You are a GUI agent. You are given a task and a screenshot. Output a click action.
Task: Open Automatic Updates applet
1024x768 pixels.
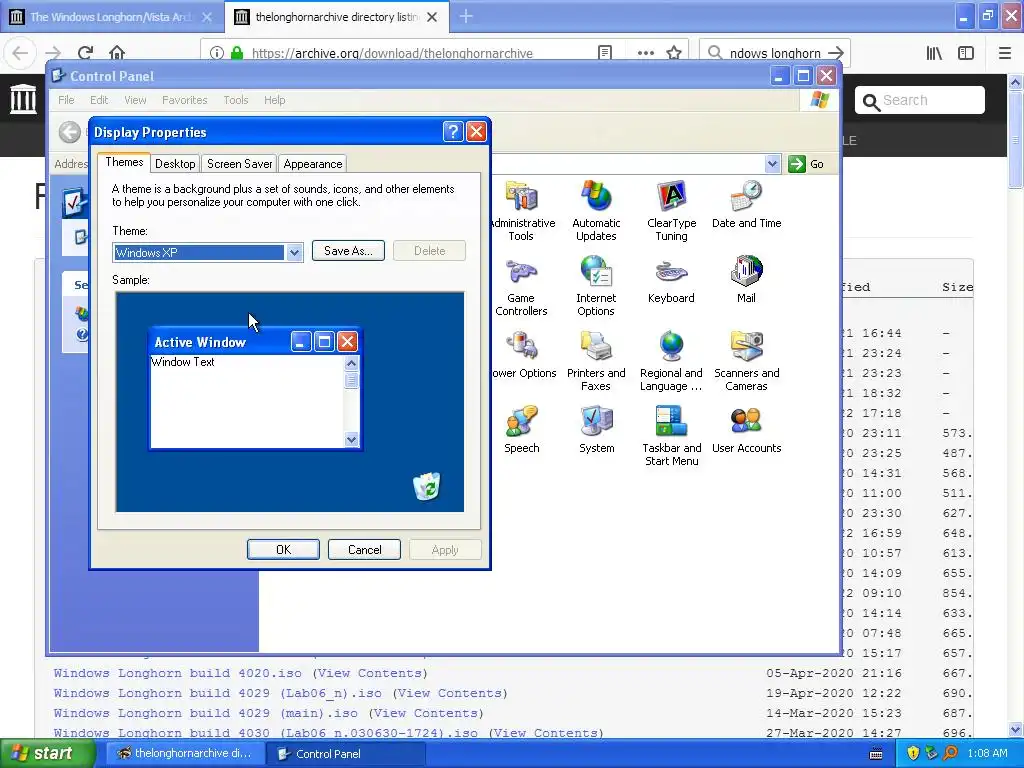click(x=596, y=210)
